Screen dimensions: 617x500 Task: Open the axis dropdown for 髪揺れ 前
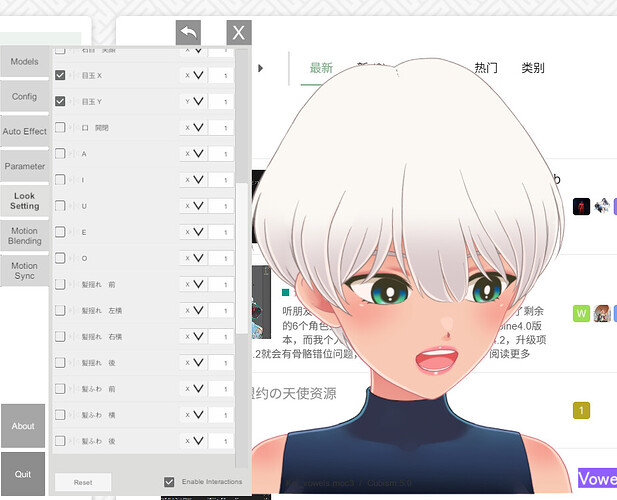tap(193, 284)
